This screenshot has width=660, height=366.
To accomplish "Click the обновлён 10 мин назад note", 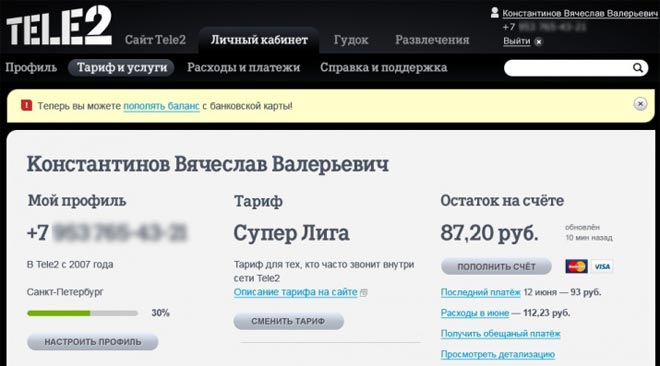I will (588, 232).
